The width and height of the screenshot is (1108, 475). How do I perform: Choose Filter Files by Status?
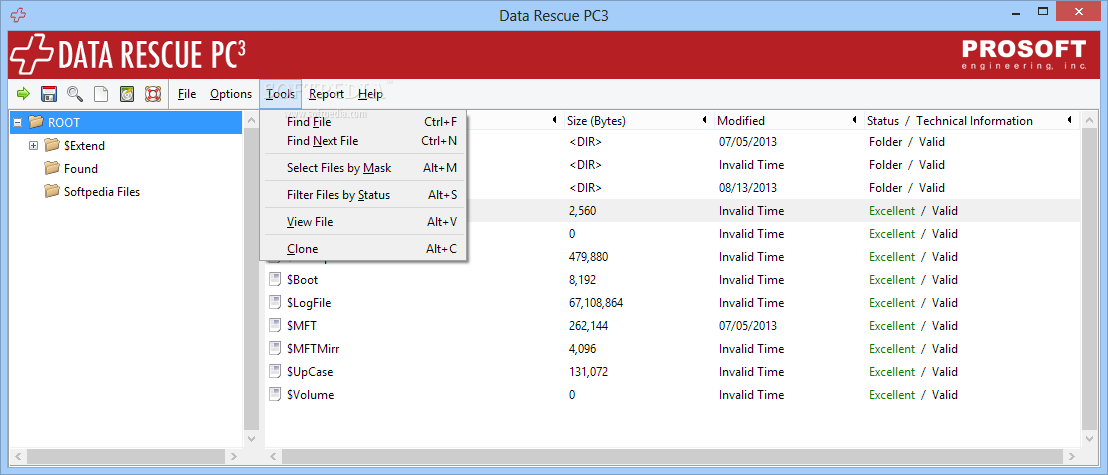point(363,194)
